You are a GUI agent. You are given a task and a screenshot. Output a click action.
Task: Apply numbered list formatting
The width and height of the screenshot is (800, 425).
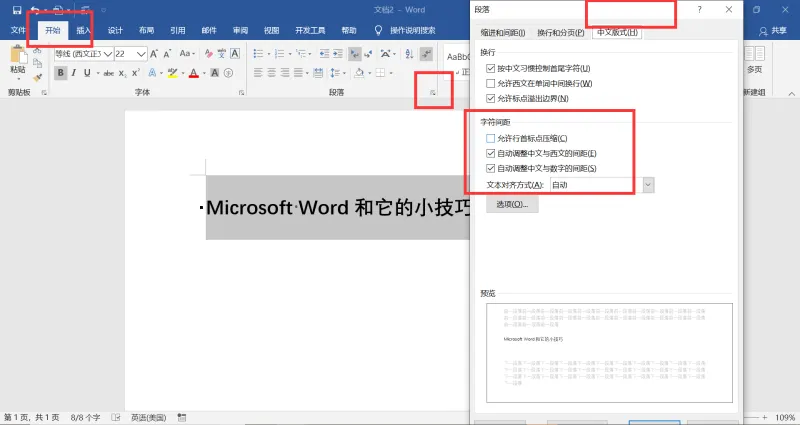click(279, 54)
